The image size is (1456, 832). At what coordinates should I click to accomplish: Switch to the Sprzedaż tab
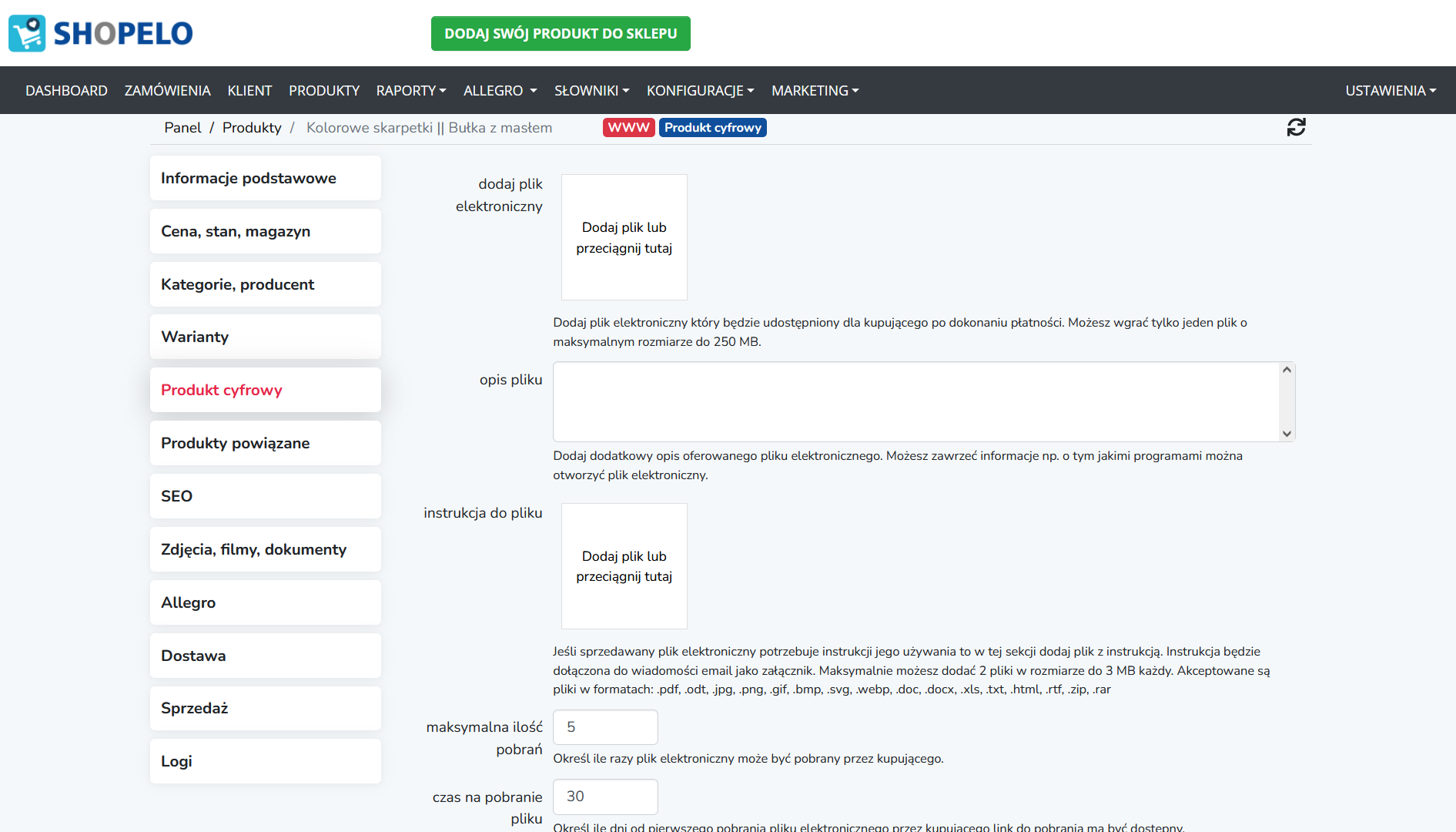pyautogui.click(x=266, y=708)
